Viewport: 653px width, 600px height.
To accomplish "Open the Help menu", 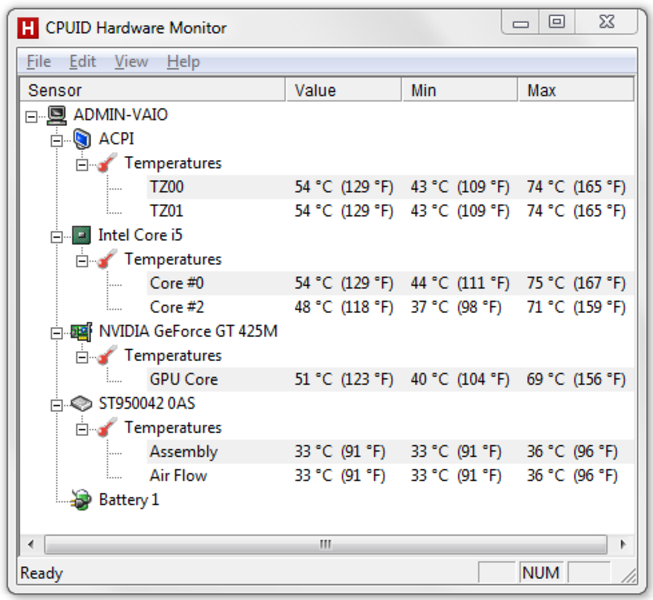I will (x=183, y=62).
